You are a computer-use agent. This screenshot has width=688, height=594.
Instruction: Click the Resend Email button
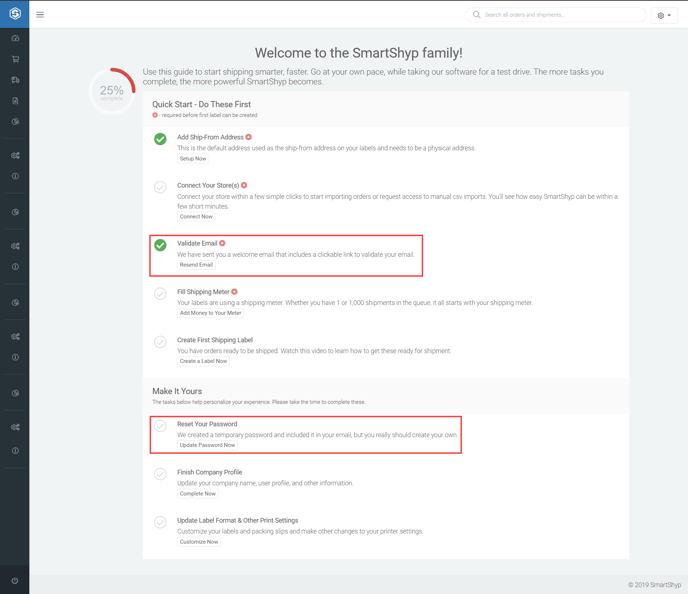(196, 265)
